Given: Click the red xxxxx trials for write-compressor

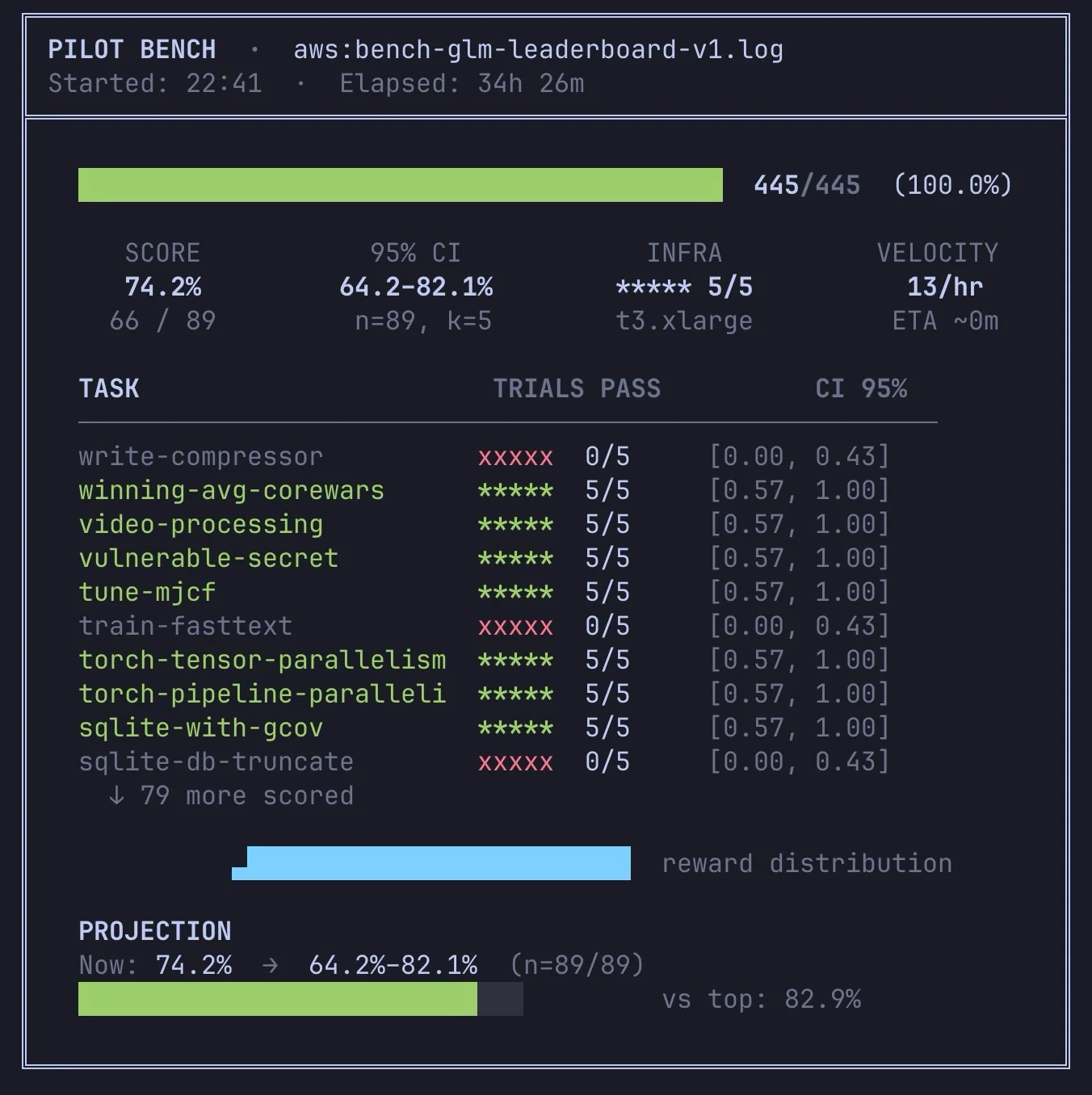Looking at the screenshot, I should (x=515, y=458).
